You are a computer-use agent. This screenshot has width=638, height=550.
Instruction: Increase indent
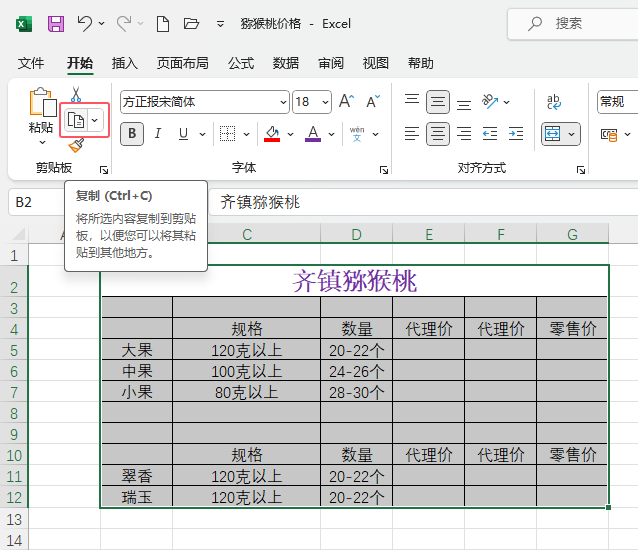tap(516, 133)
